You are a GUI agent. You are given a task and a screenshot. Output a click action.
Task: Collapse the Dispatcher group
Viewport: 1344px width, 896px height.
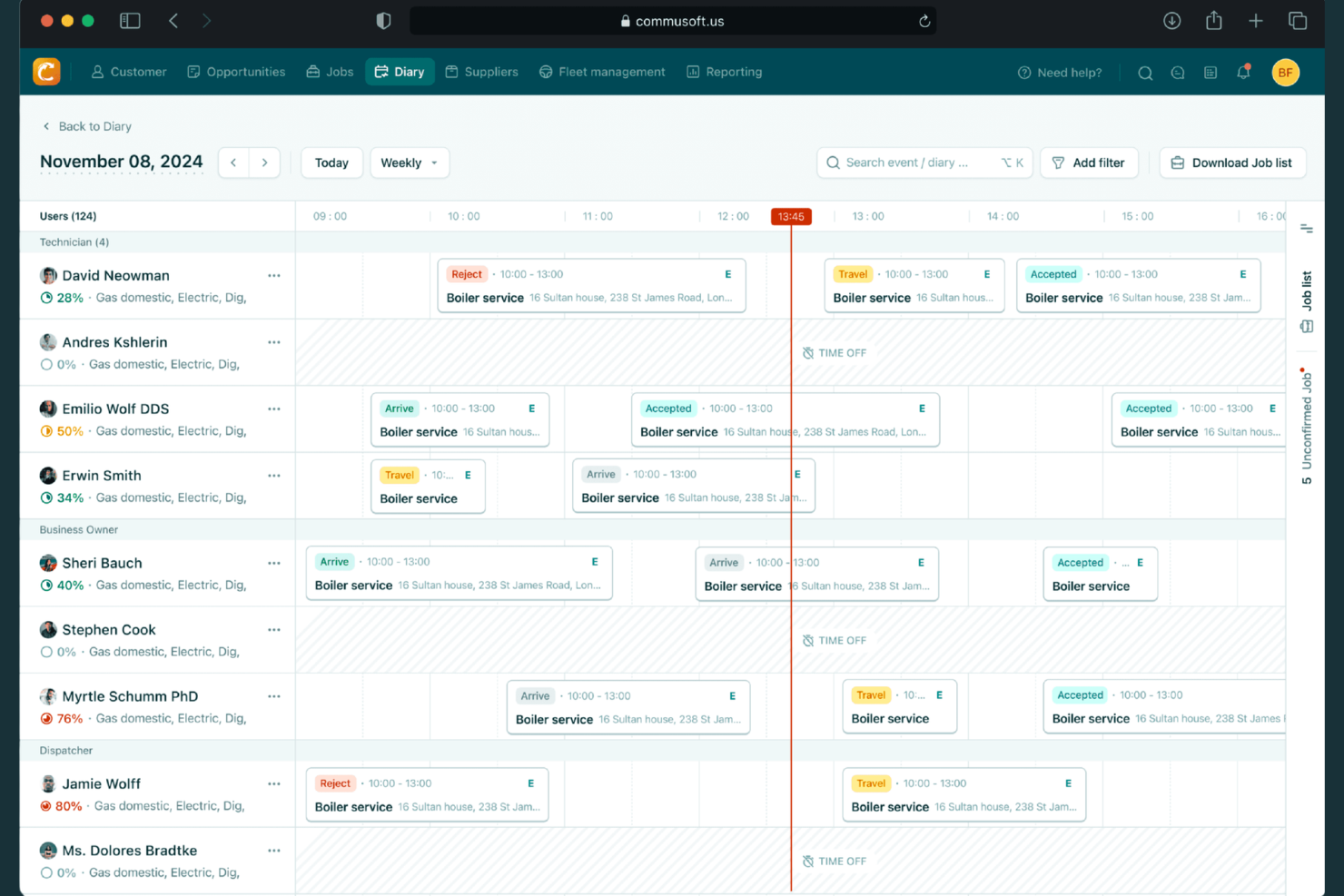point(66,751)
